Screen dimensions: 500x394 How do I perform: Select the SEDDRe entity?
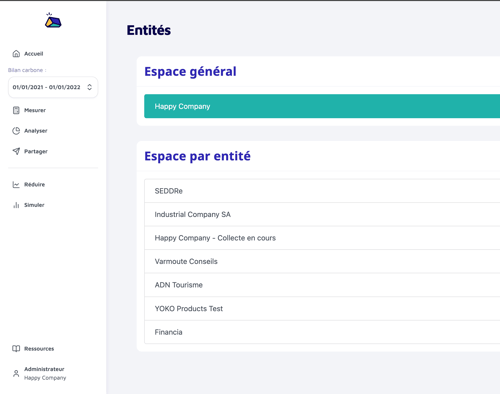point(322,191)
